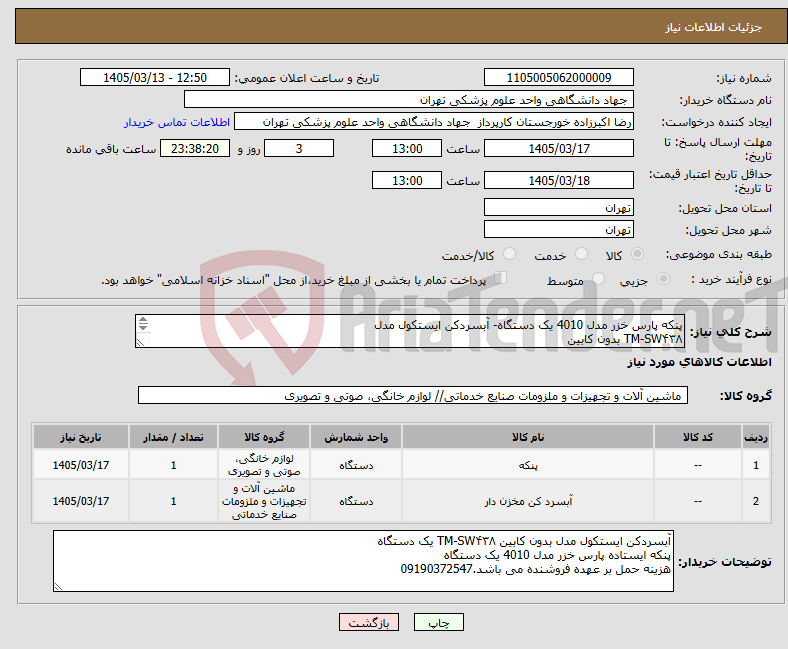Image resolution: width=788 pixels, height=649 pixels.
Task: Click the ردیف column header
Action: (x=756, y=437)
